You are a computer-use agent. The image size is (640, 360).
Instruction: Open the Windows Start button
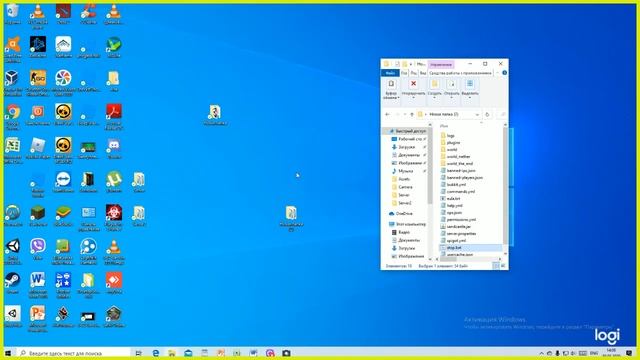(x=8, y=353)
